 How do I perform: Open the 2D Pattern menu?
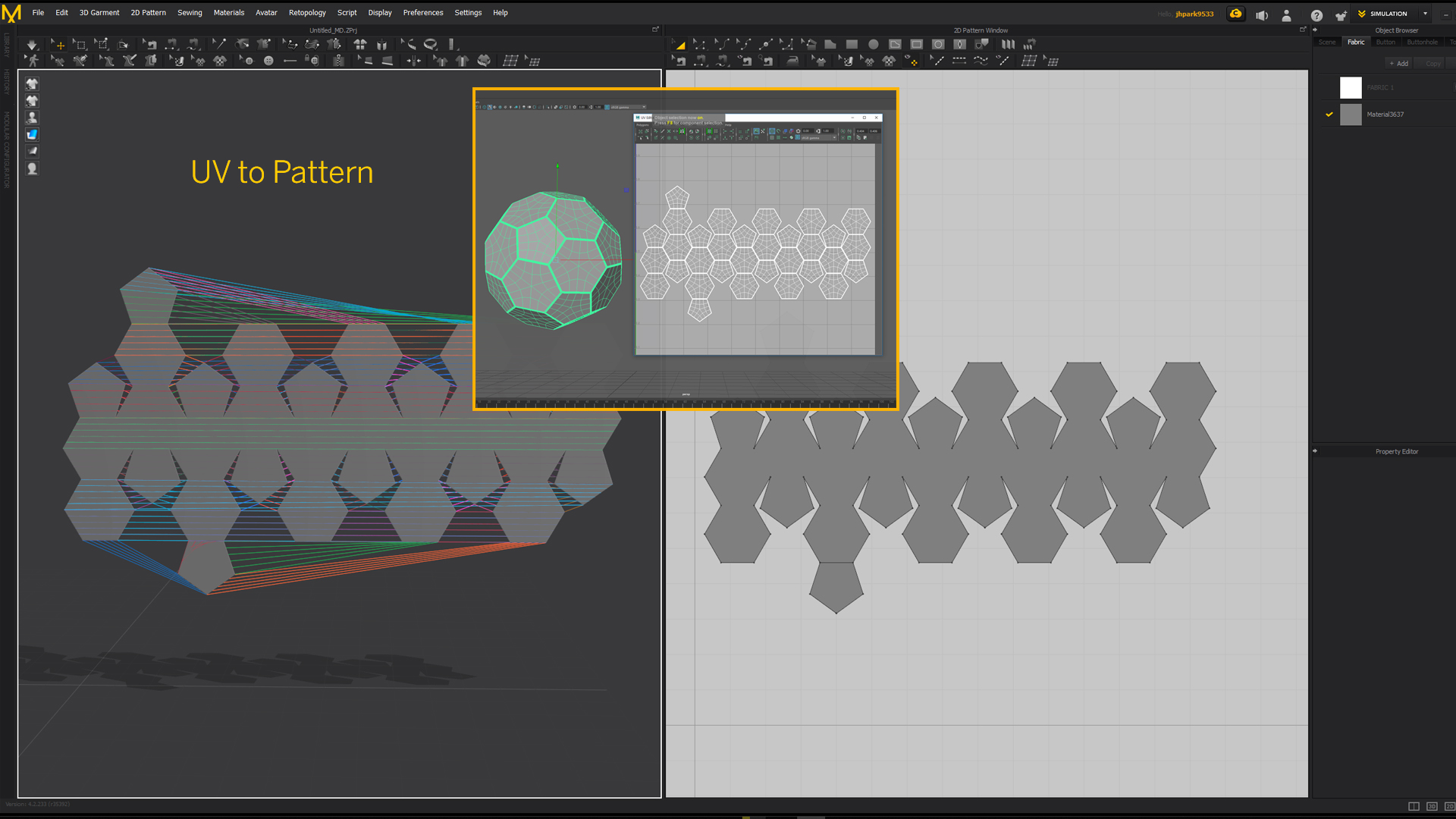click(148, 12)
